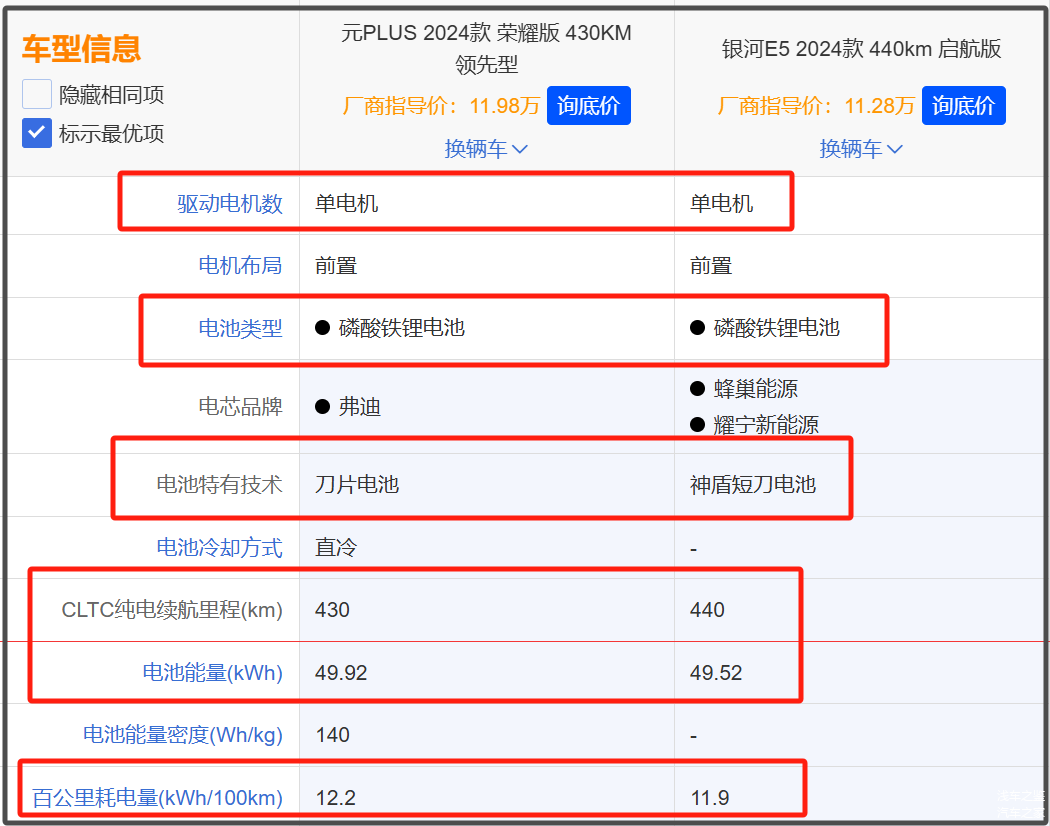Open the 银河E5 2024款 440km 启航版 title

pos(861,49)
